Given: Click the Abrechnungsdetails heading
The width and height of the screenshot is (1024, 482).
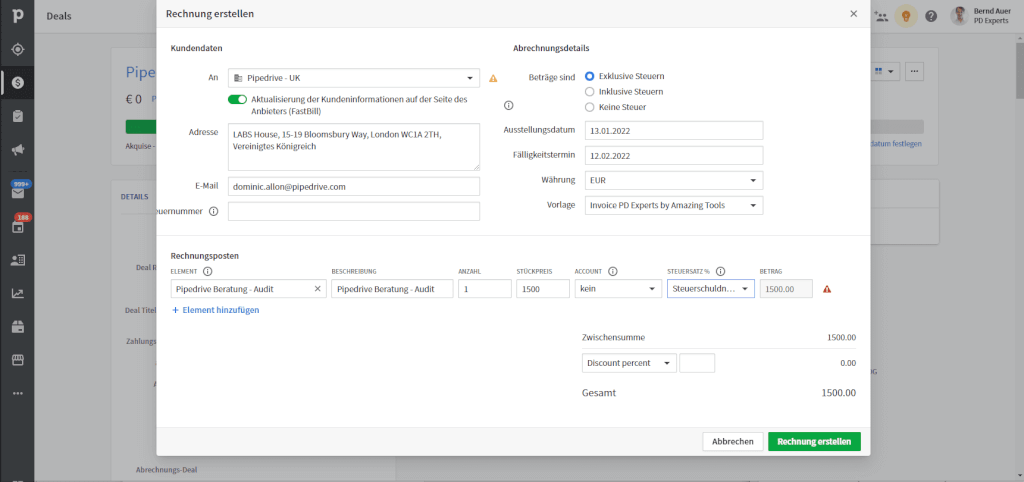Looking at the screenshot, I should click(x=551, y=48).
